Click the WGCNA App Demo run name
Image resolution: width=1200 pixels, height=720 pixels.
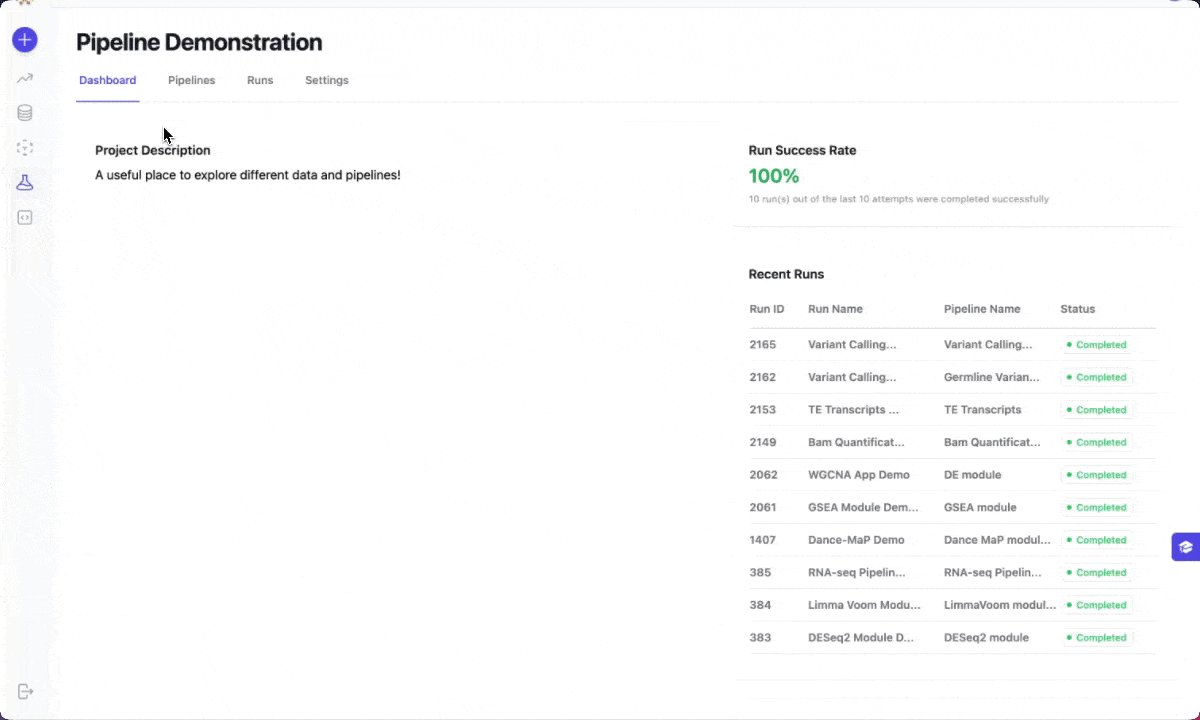(859, 474)
